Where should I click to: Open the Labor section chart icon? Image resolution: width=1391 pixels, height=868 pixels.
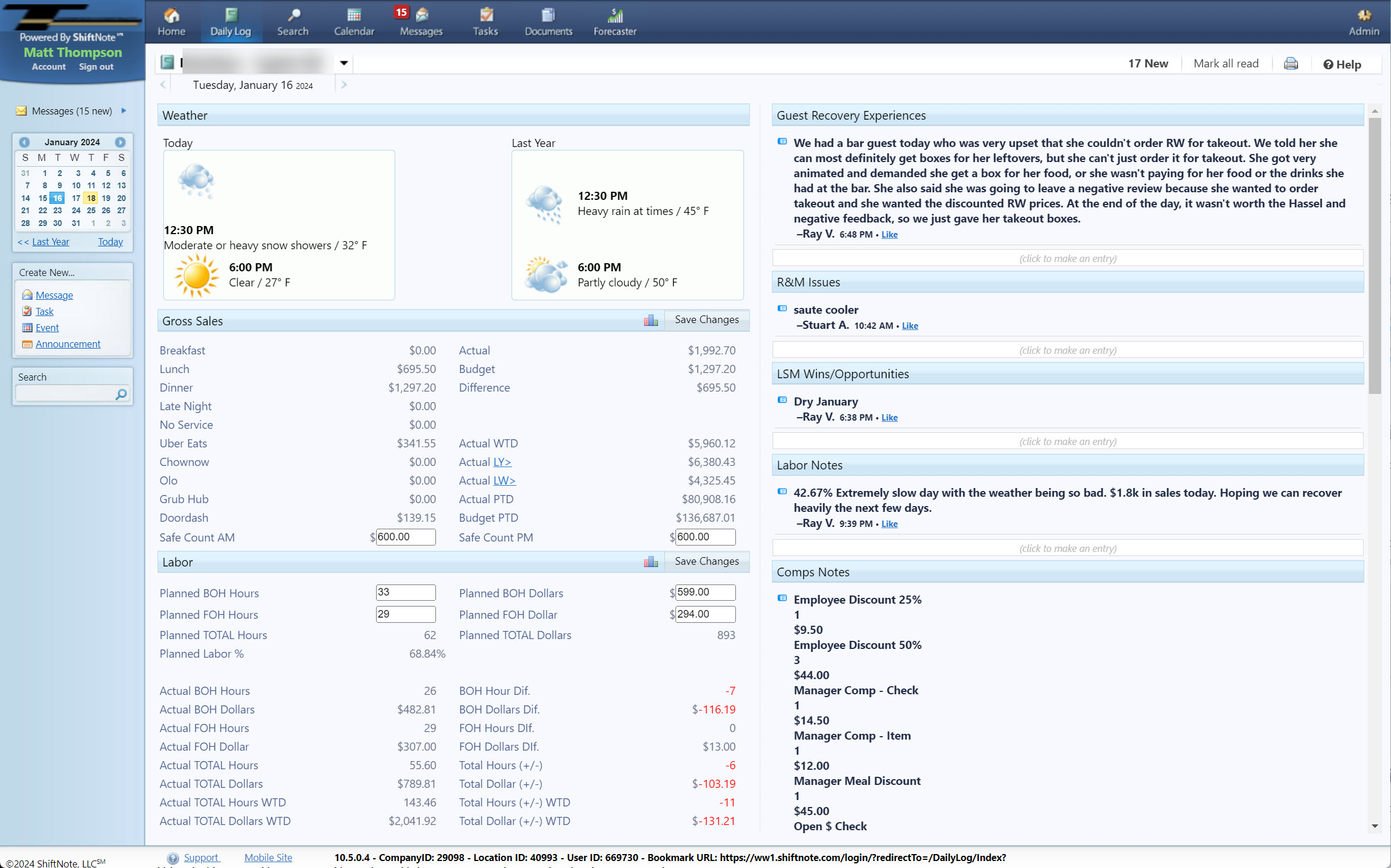(x=650, y=562)
